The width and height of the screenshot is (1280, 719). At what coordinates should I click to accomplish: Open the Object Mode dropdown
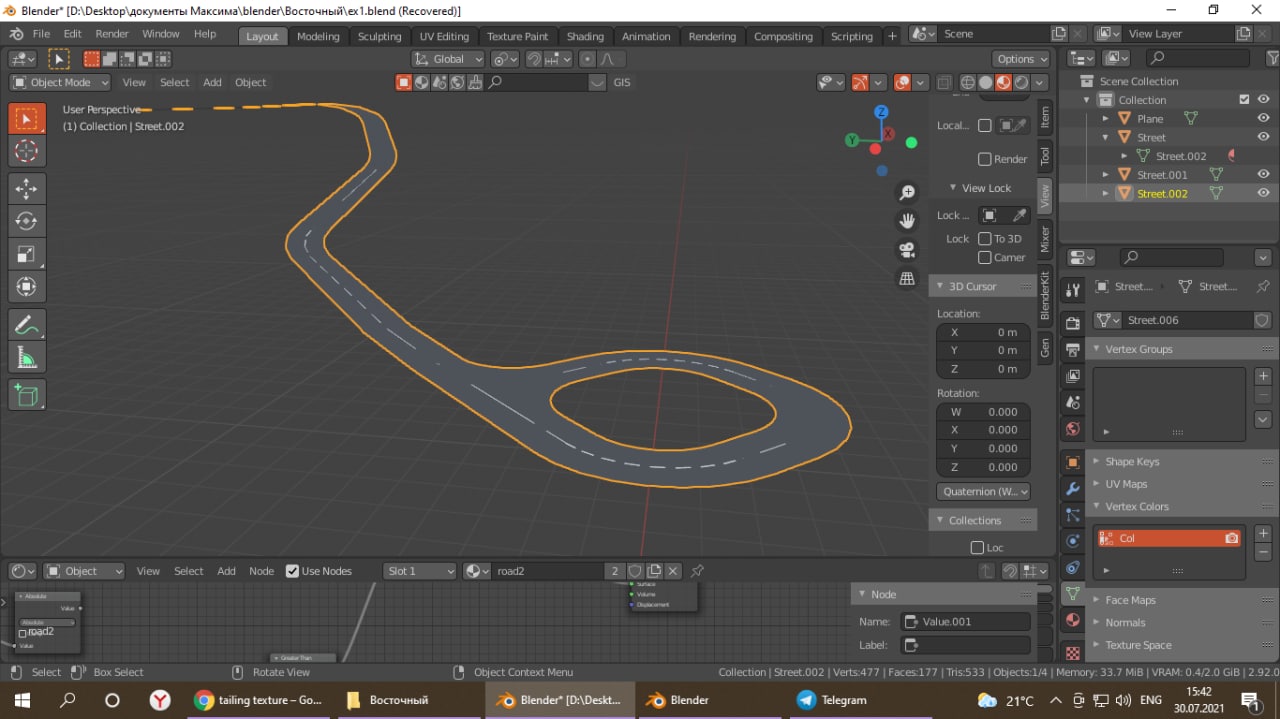62,83
